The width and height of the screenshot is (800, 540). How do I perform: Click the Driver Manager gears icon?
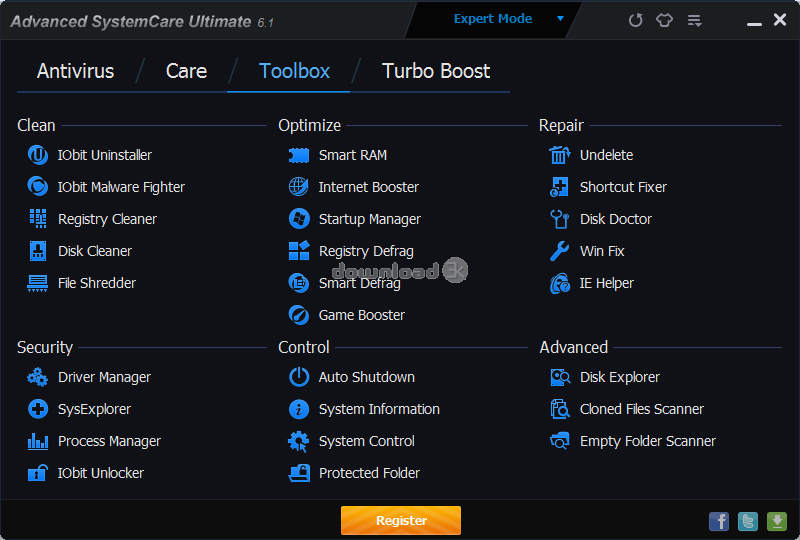[38, 377]
